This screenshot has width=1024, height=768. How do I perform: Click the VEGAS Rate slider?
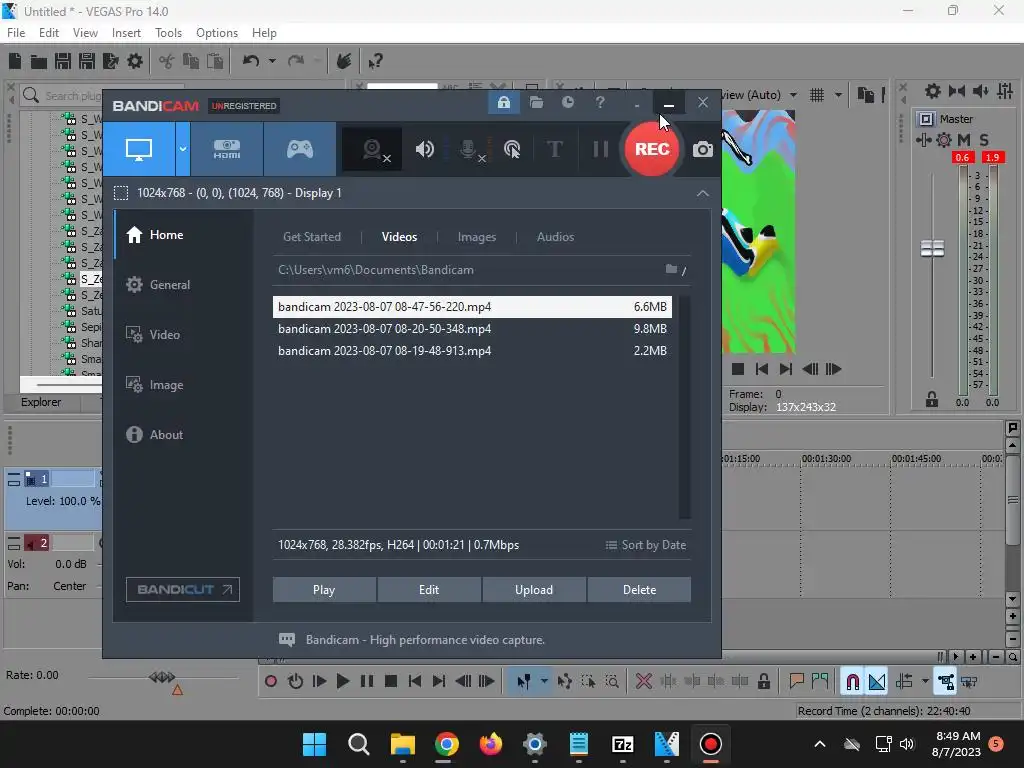[163, 677]
